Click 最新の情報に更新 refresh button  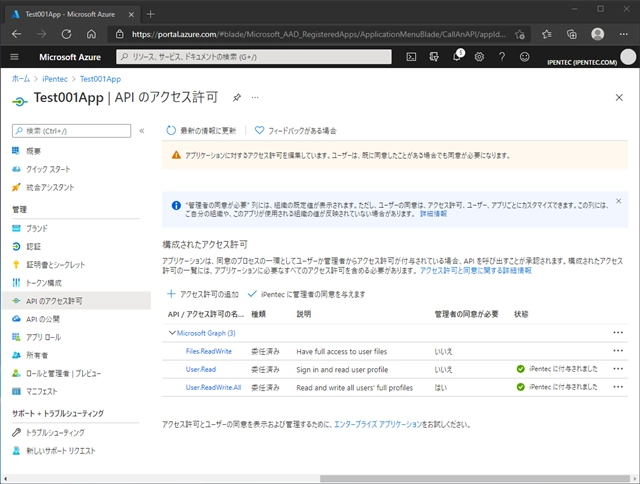coord(201,131)
